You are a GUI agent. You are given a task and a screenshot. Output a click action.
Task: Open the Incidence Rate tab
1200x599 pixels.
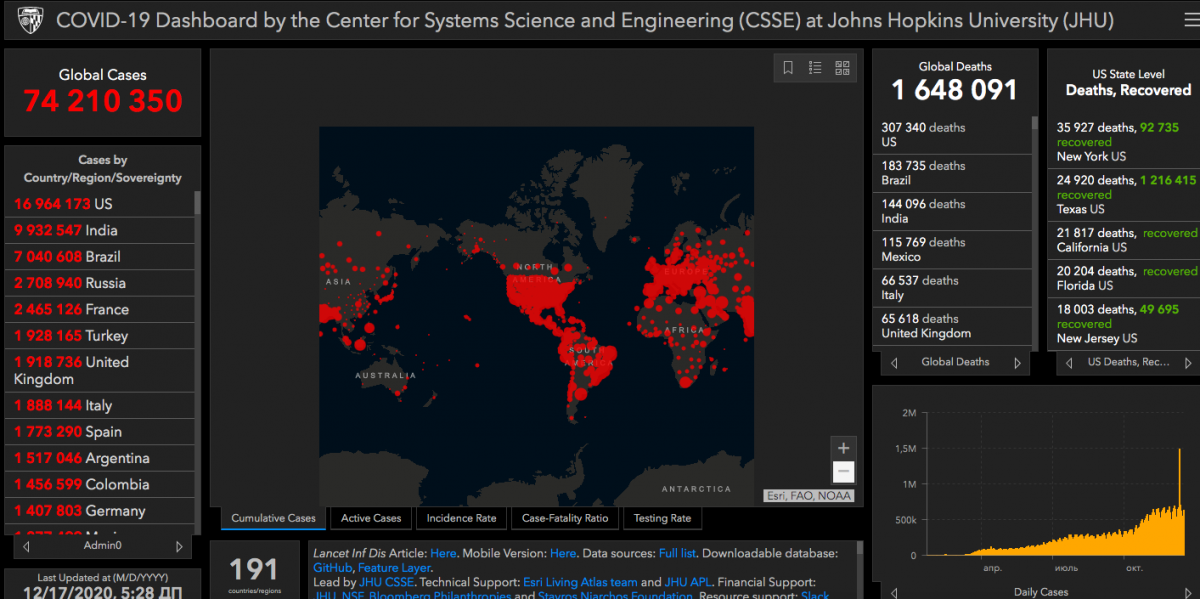(x=461, y=518)
